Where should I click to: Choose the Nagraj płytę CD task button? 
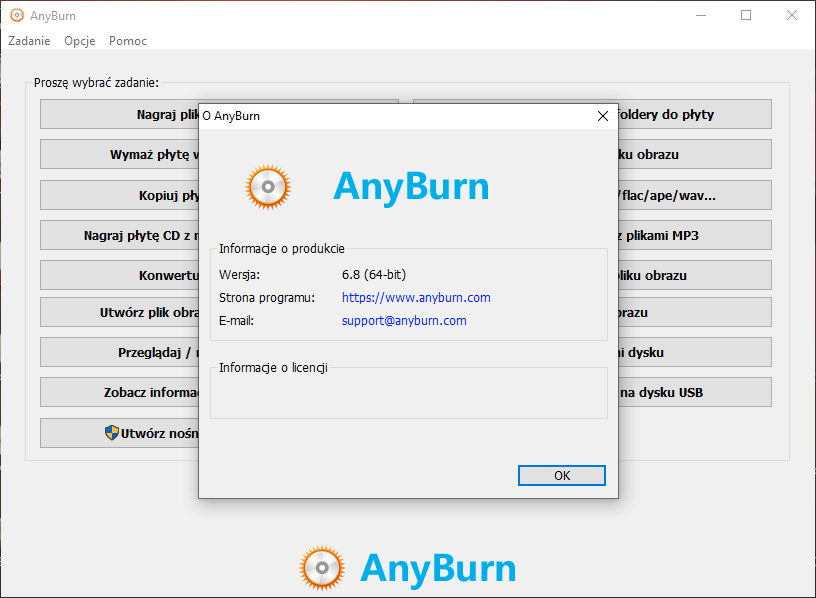point(120,236)
